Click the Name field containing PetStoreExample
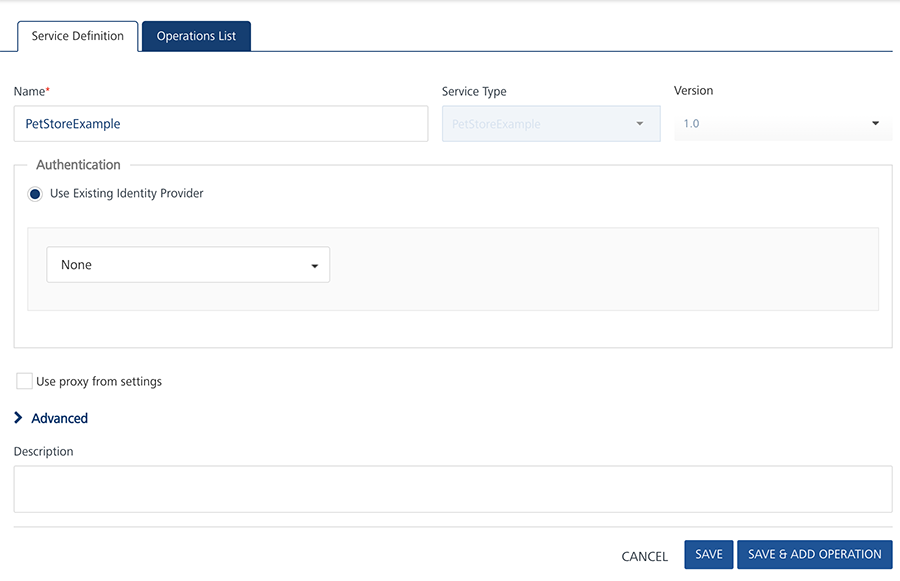Viewport: 900px width, 581px height. (x=220, y=124)
